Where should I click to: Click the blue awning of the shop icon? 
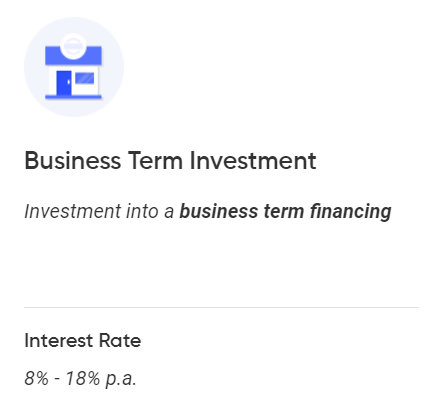pyautogui.click(x=73, y=56)
